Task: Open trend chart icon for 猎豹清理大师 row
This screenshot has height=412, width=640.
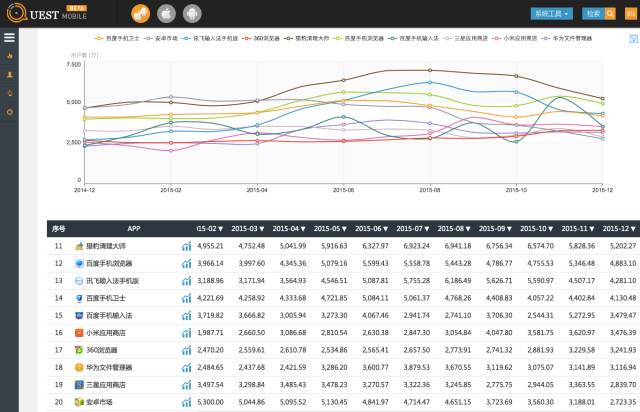Action: tap(187, 246)
